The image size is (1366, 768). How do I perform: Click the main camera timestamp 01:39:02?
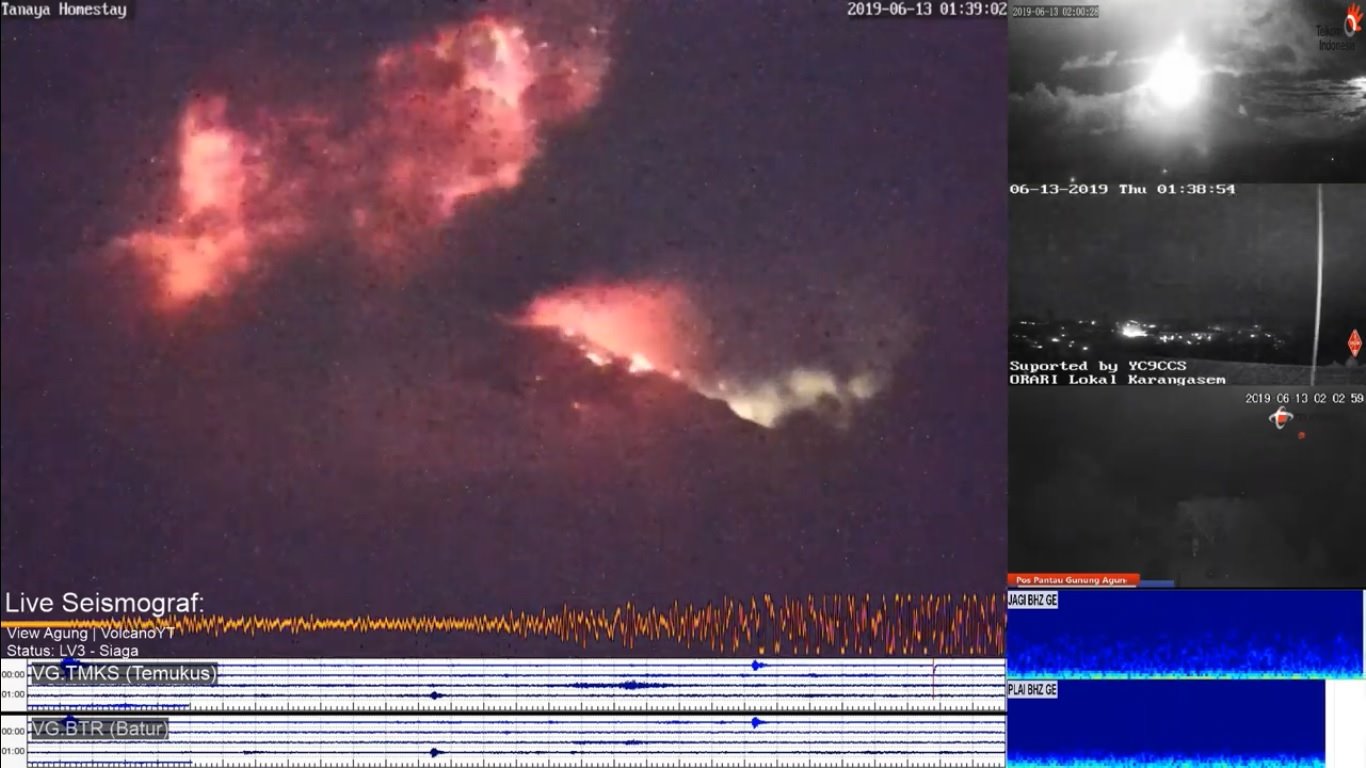(926, 9)
